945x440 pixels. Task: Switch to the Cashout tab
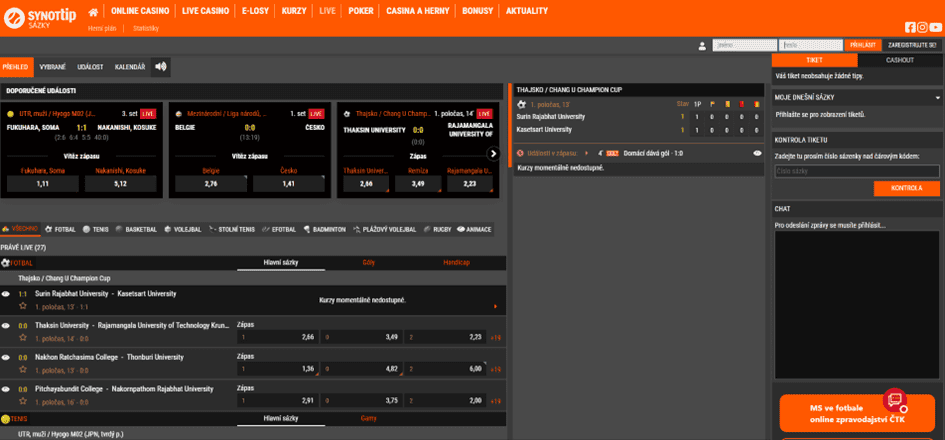point(900,60)
